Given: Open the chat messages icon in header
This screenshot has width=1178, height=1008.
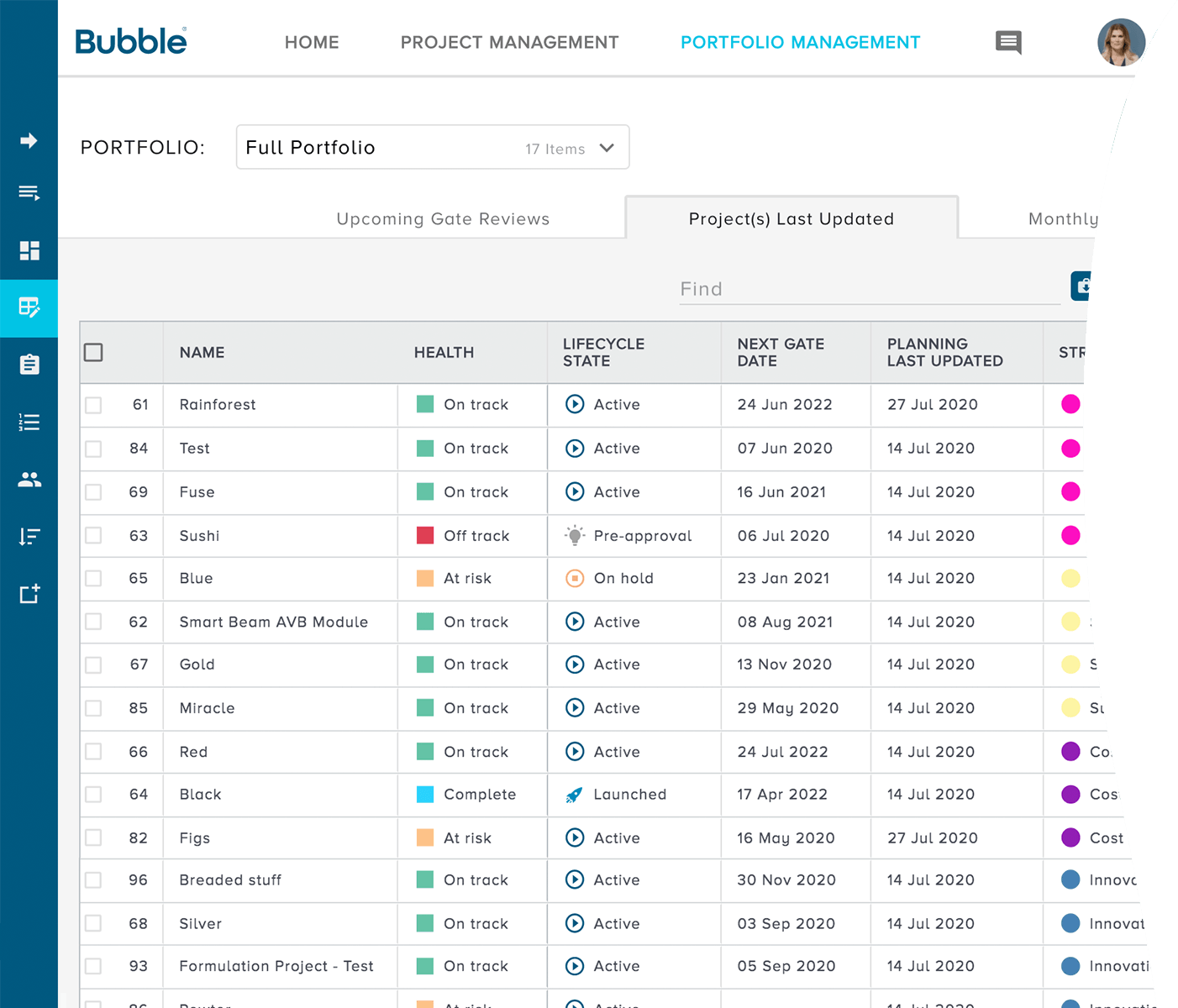Looking at the screenshot, I should (1008, 42).
